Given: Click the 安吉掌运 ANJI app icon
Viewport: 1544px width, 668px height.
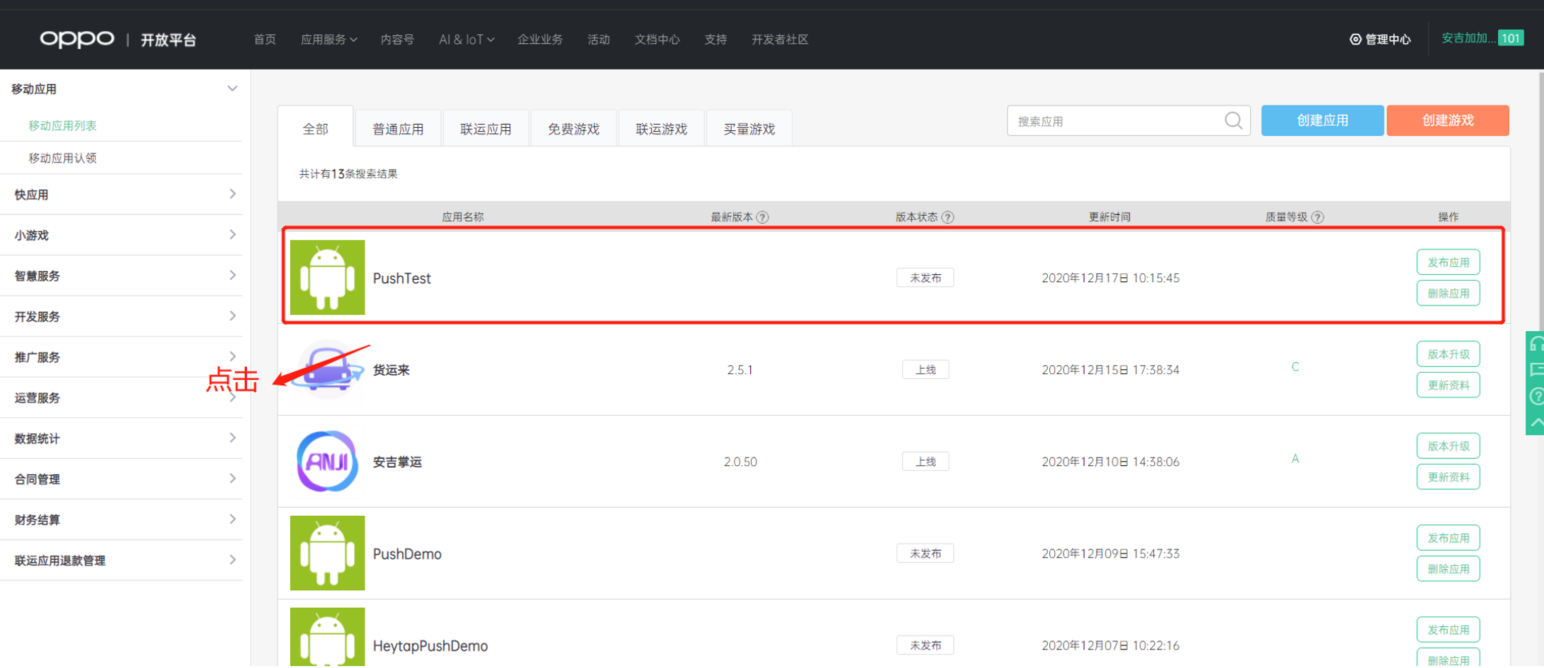Looking at the screenshot, I should pyautogui.click(x=327, y=461).
